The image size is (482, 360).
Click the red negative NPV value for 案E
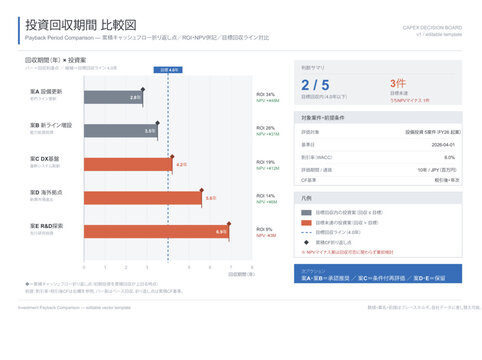coord(266,235)
